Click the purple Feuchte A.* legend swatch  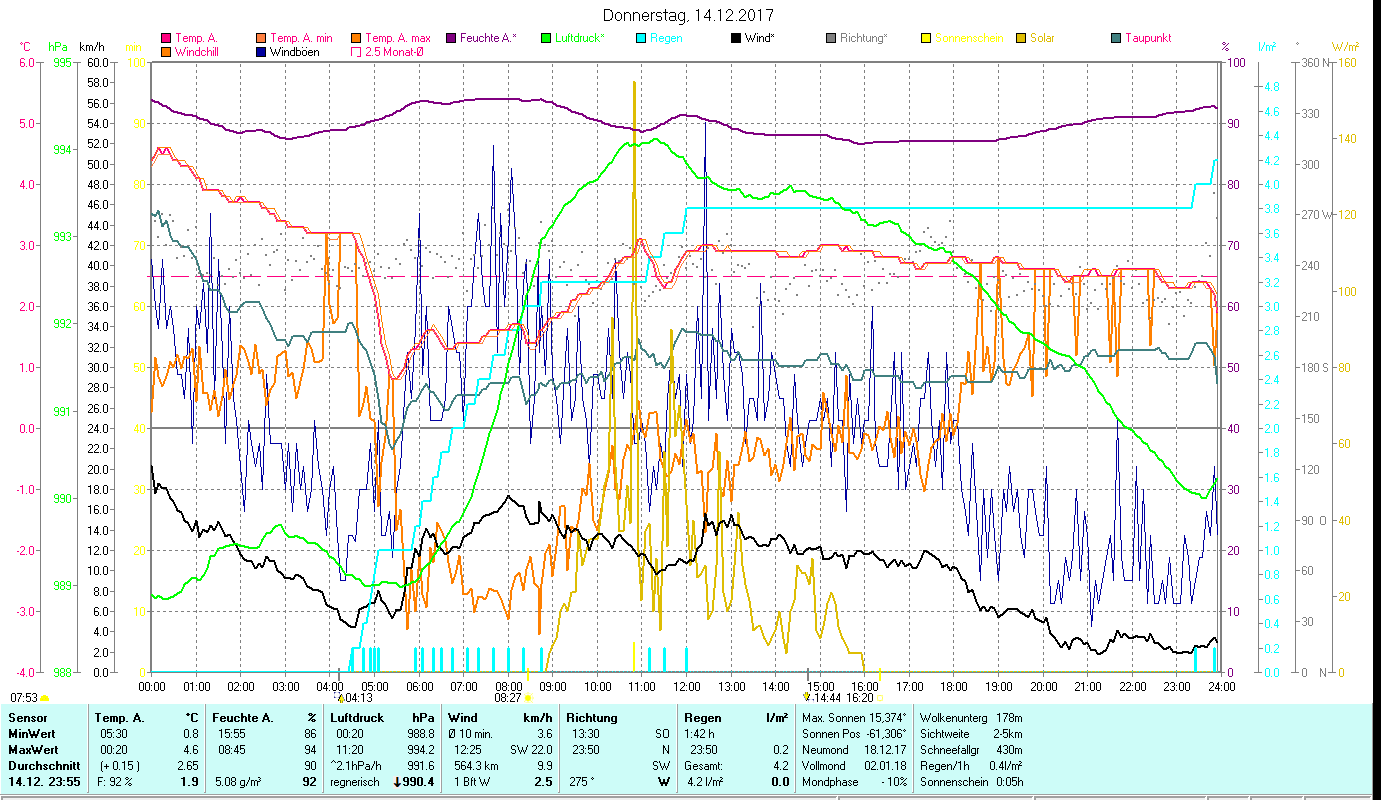pyautogui.click(x=451, y=38)
